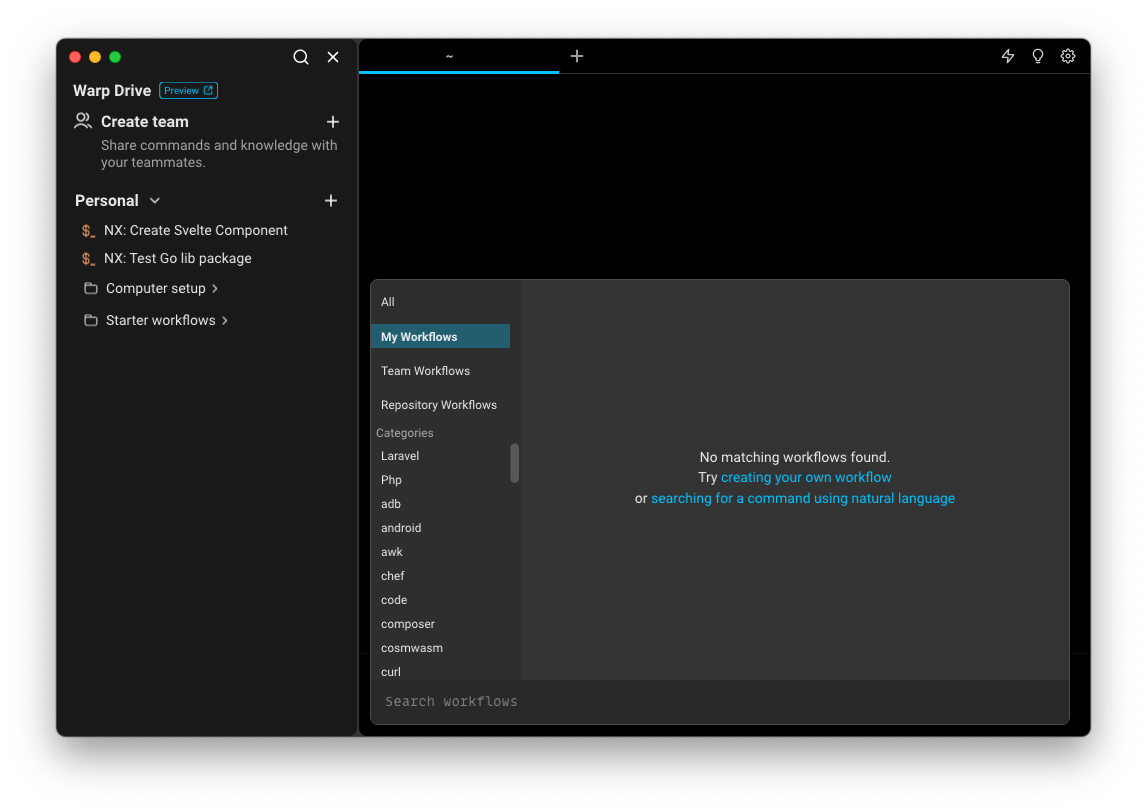Screen dimensions: 1147x811
Task: Open tips via the lightbulb icon
Action: (x=1037, y=56)
